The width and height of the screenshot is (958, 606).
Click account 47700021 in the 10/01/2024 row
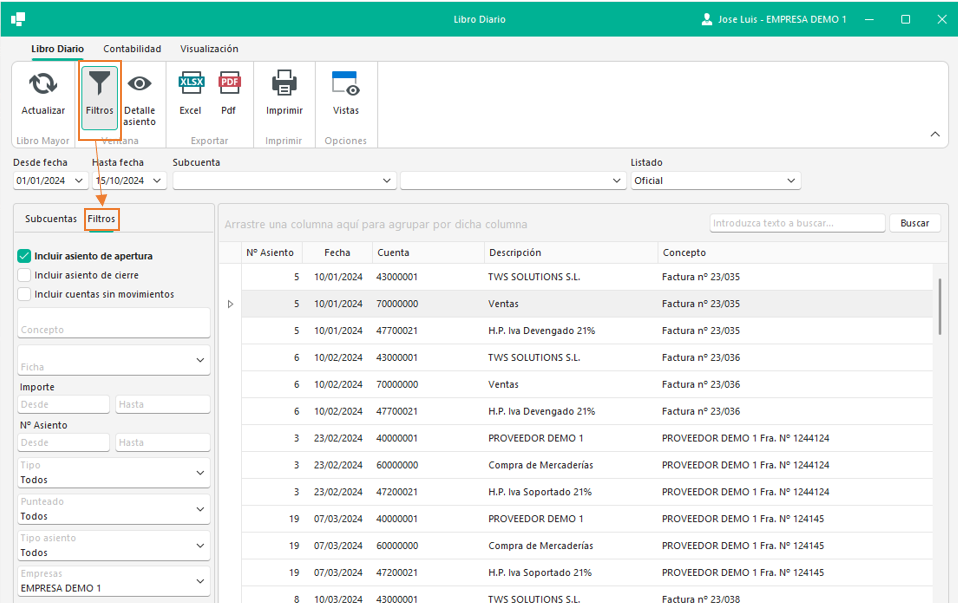pyautogui.click(x=397, y=331)
